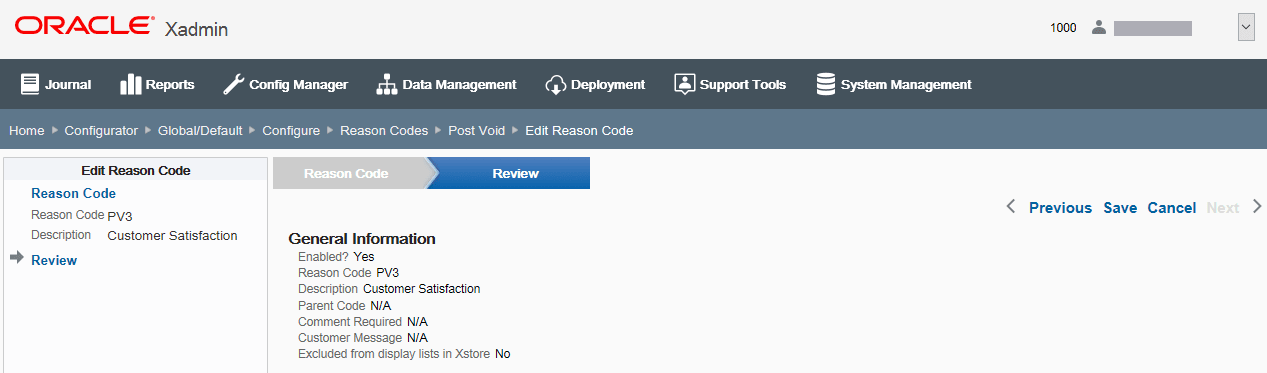Click the Customer Message N/A value
Viewport: 1267px width, 373px height.
coord(417,338)
